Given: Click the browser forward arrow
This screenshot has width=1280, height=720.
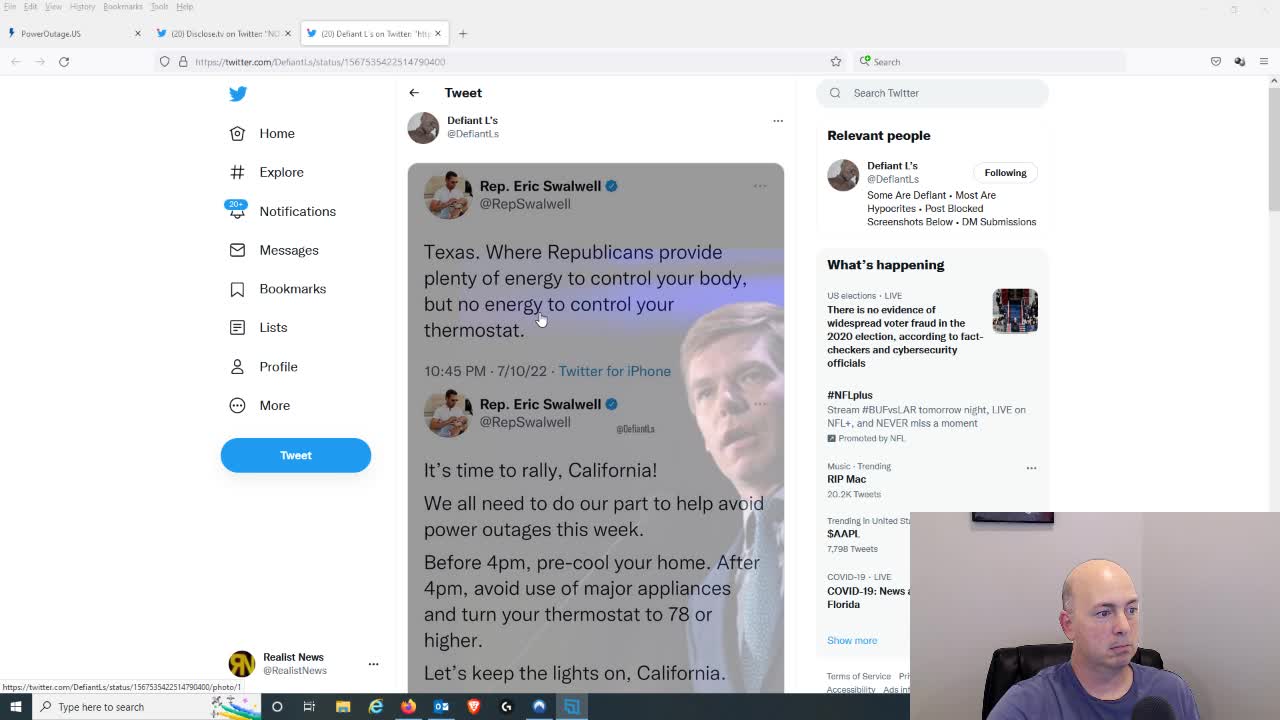Looking at the screenshot, I should coord(40,62).
